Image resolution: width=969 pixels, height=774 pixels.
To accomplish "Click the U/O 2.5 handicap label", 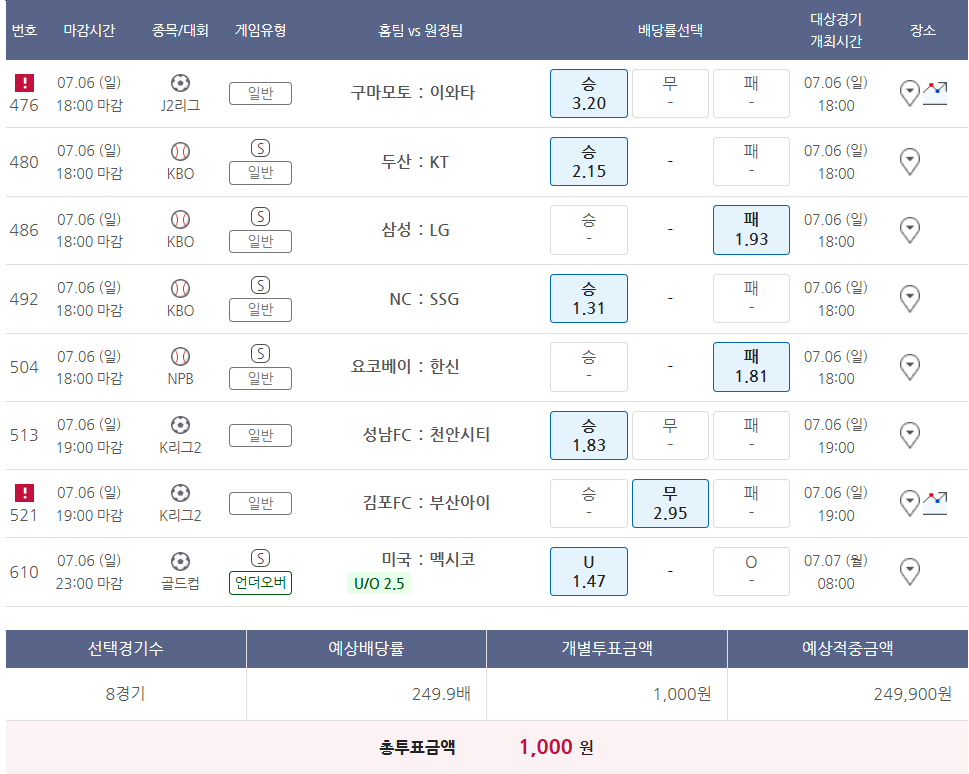I will [x=379, y=583].
